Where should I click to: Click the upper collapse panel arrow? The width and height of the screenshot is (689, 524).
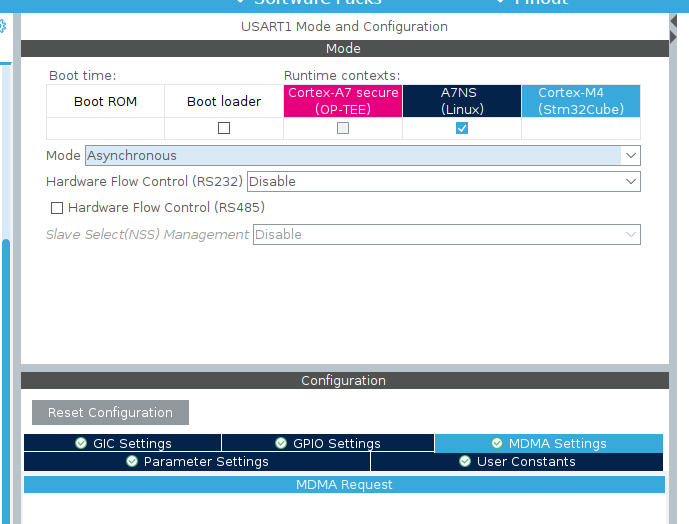coord(674,21)
